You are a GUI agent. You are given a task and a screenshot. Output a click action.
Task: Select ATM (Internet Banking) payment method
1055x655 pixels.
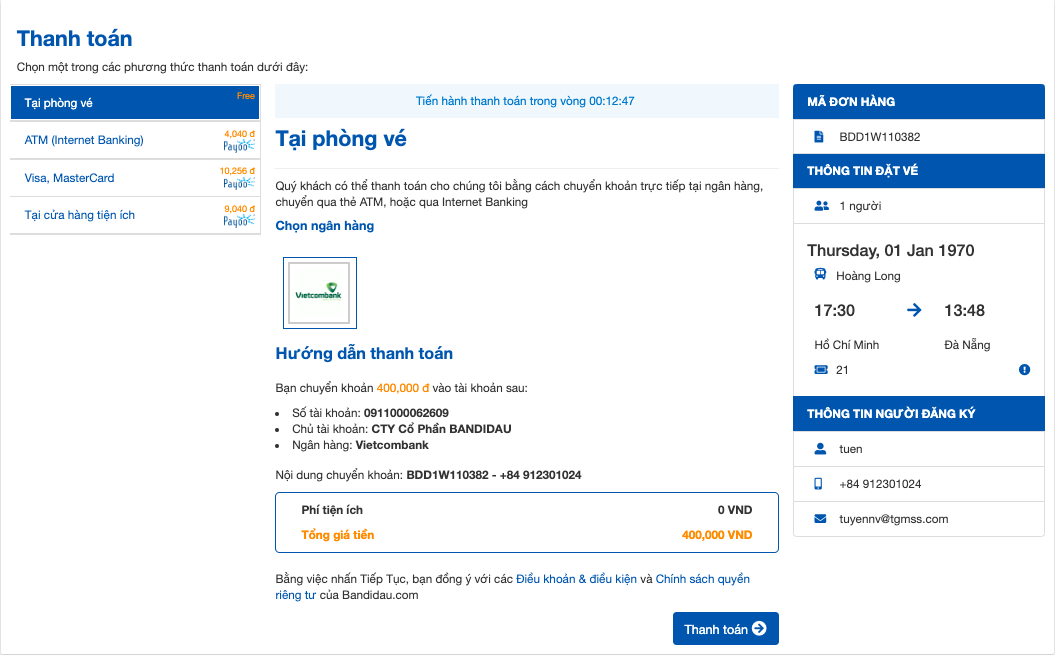[x=84, y=140]
